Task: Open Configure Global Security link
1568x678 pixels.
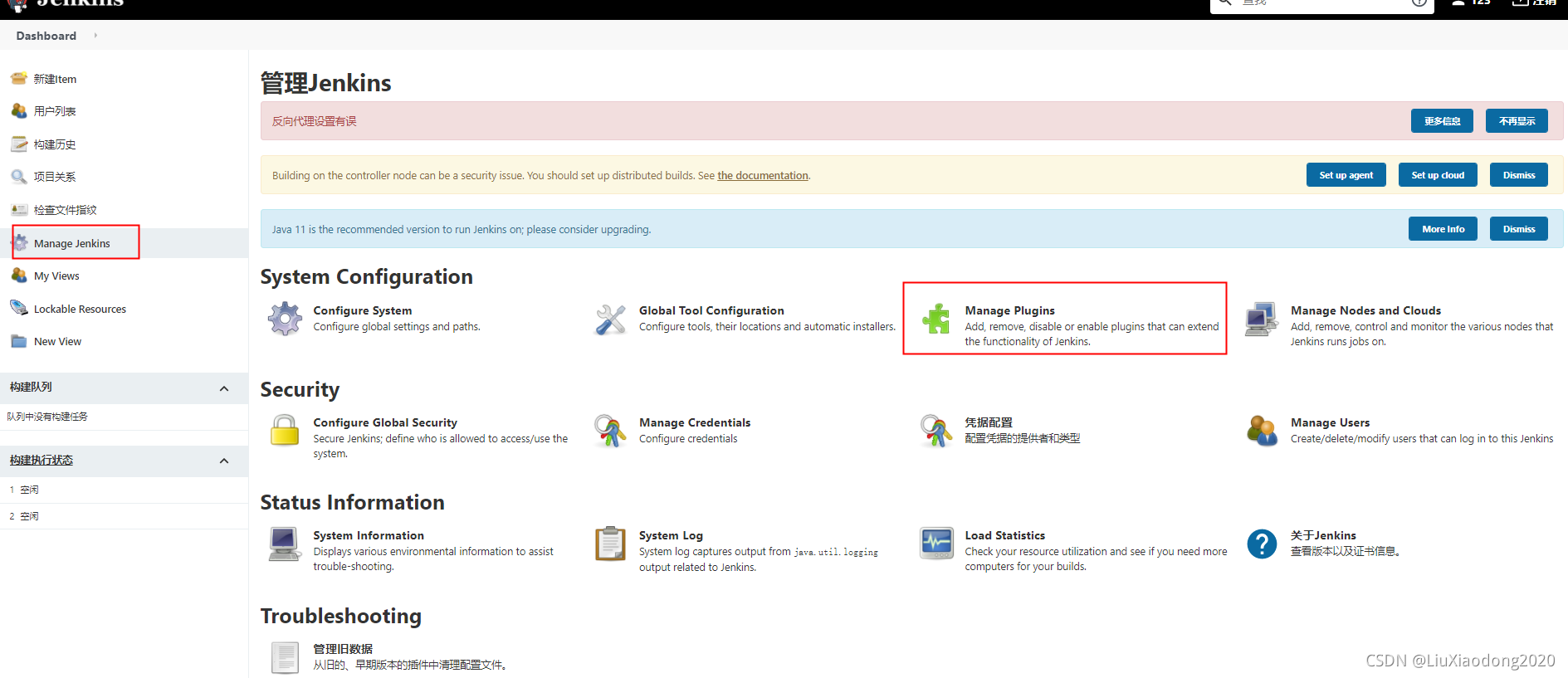Action: 385,422
